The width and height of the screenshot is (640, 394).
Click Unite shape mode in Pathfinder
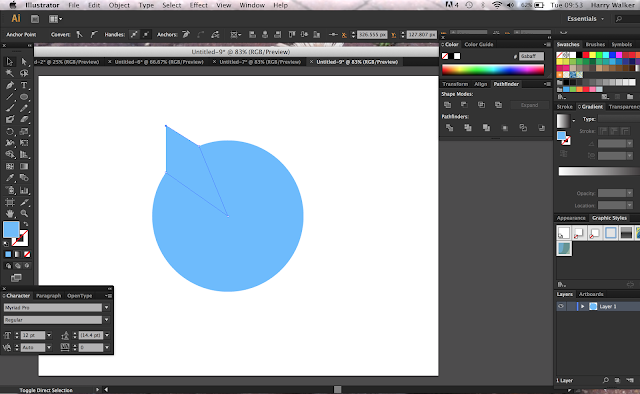tap(448, 105)
